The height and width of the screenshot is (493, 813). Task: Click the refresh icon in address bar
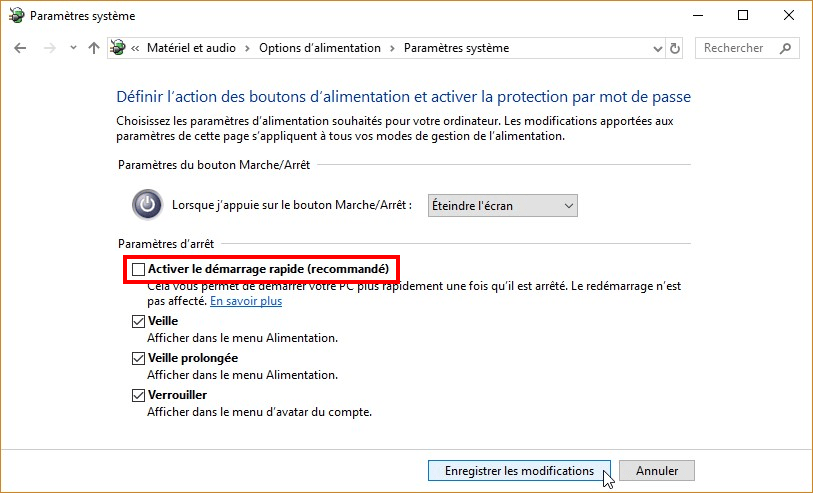[675, 48]
